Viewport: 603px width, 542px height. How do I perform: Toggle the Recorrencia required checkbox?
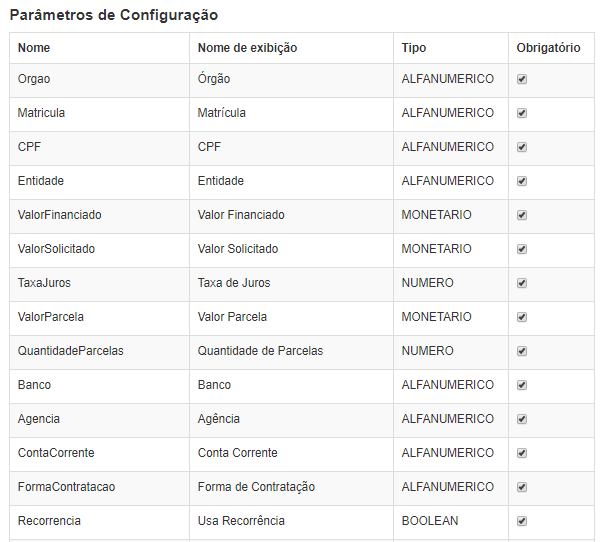[521, 521]
